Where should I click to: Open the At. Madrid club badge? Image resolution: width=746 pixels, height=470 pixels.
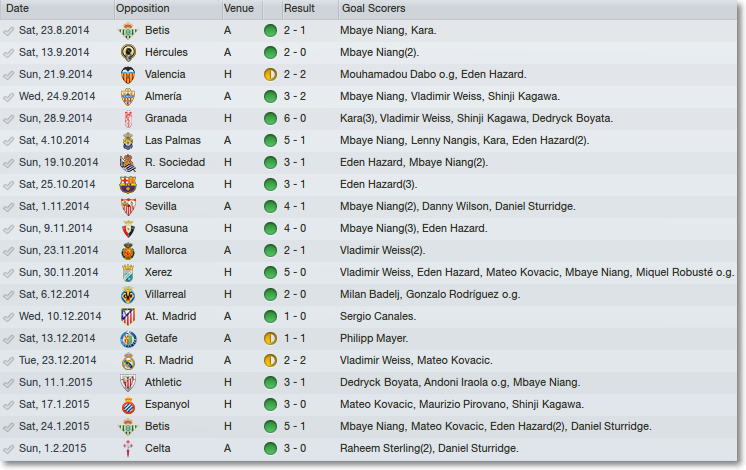128,317
